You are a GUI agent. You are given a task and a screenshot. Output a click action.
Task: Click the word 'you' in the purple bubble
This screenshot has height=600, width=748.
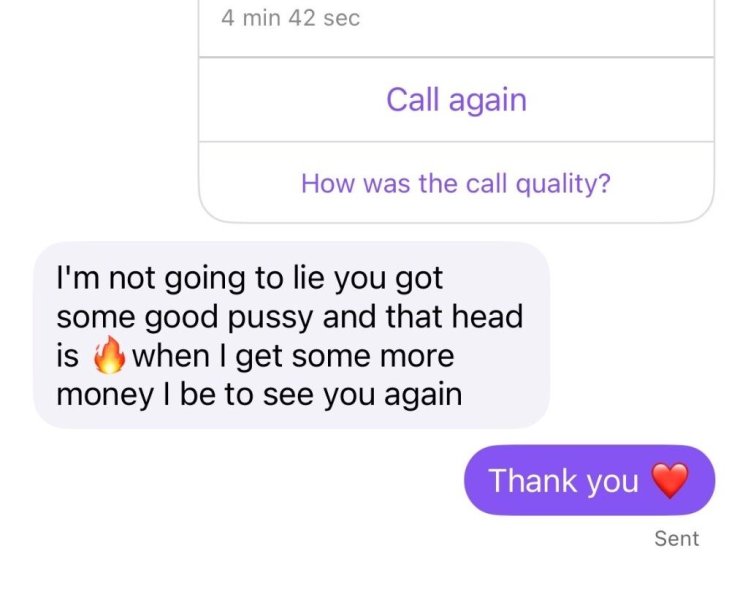pyautogui.click(x=612, y=482)
